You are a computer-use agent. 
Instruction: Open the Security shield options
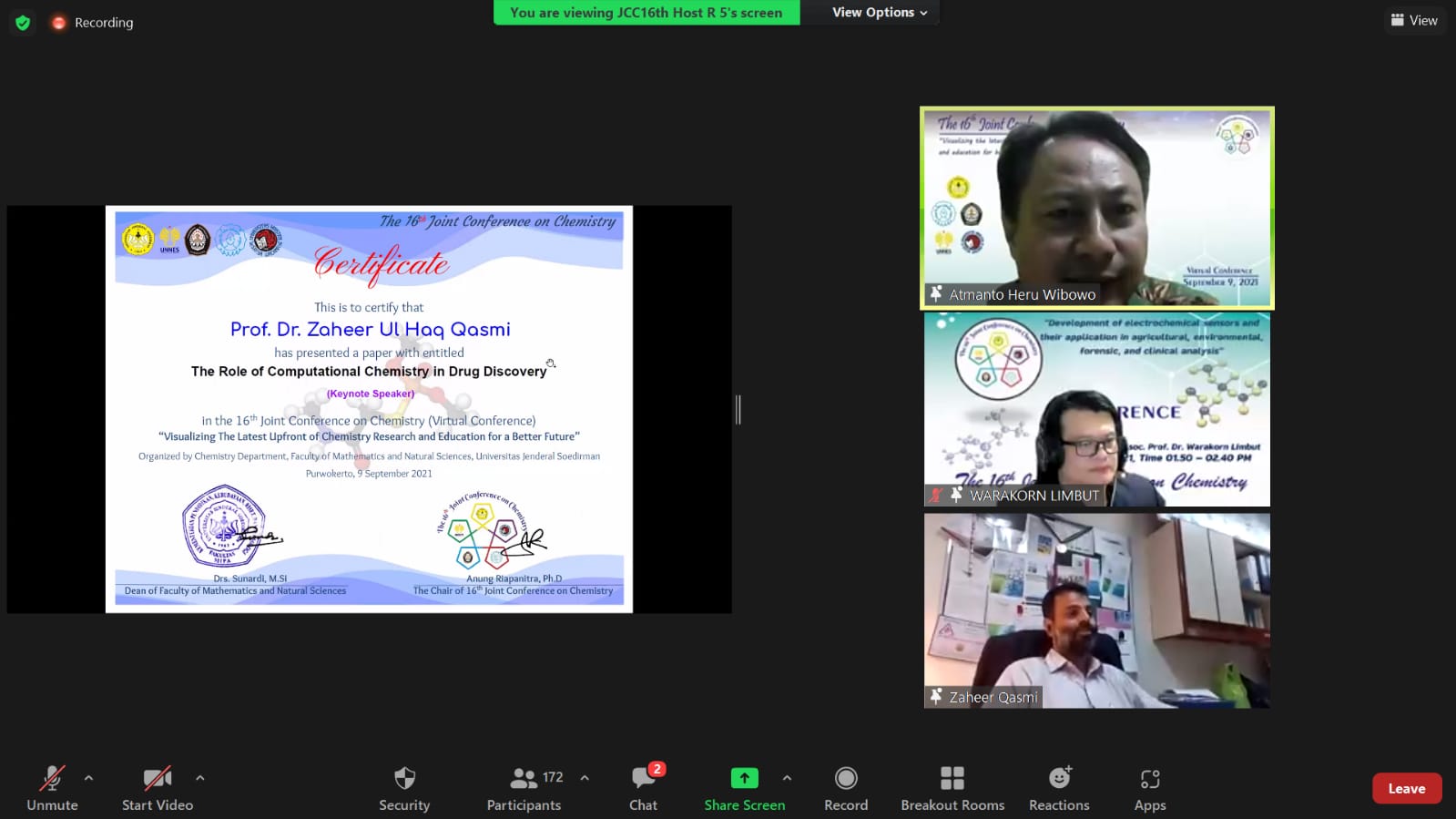click(404, 788)
